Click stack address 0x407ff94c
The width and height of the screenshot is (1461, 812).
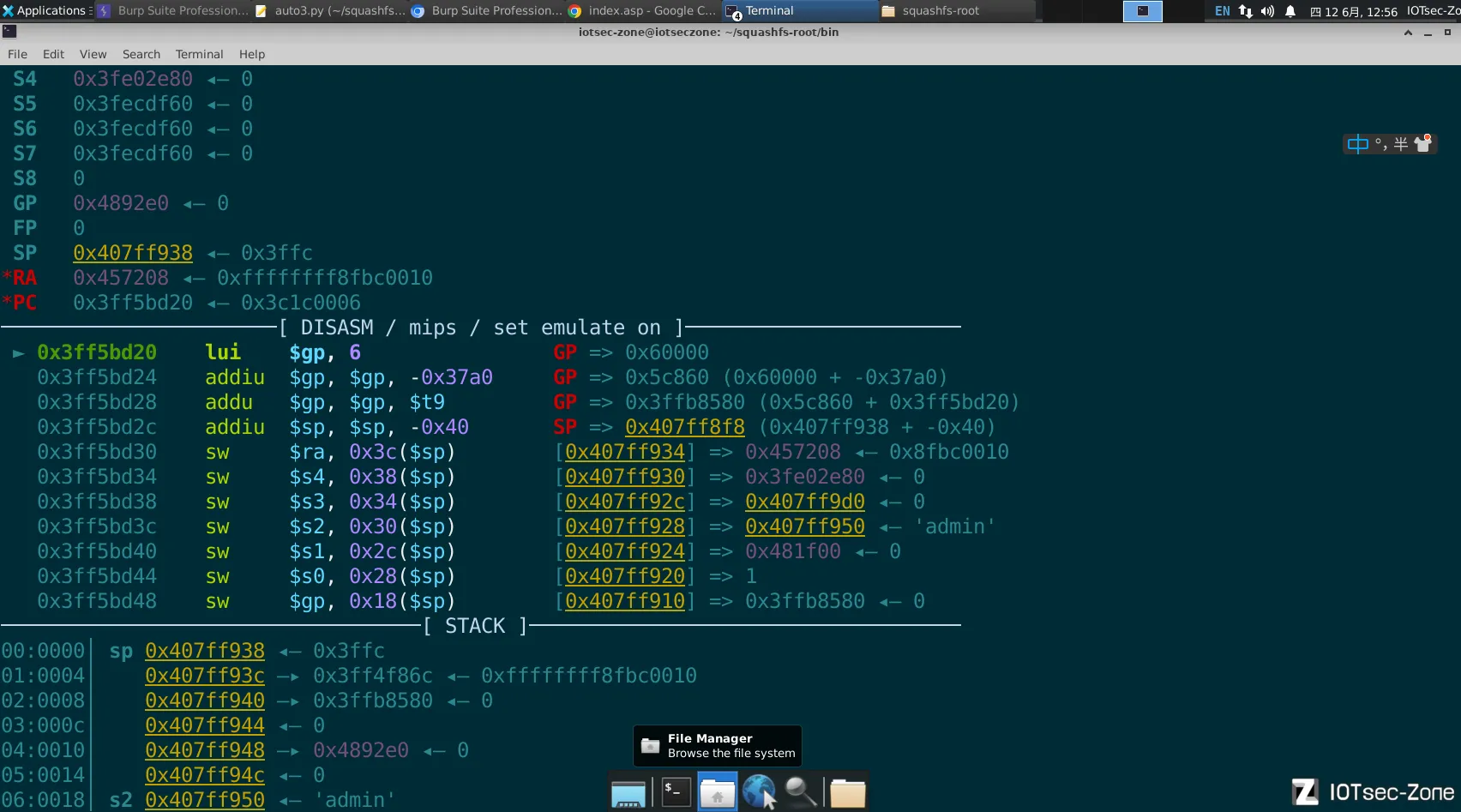(x=205, y=775)
